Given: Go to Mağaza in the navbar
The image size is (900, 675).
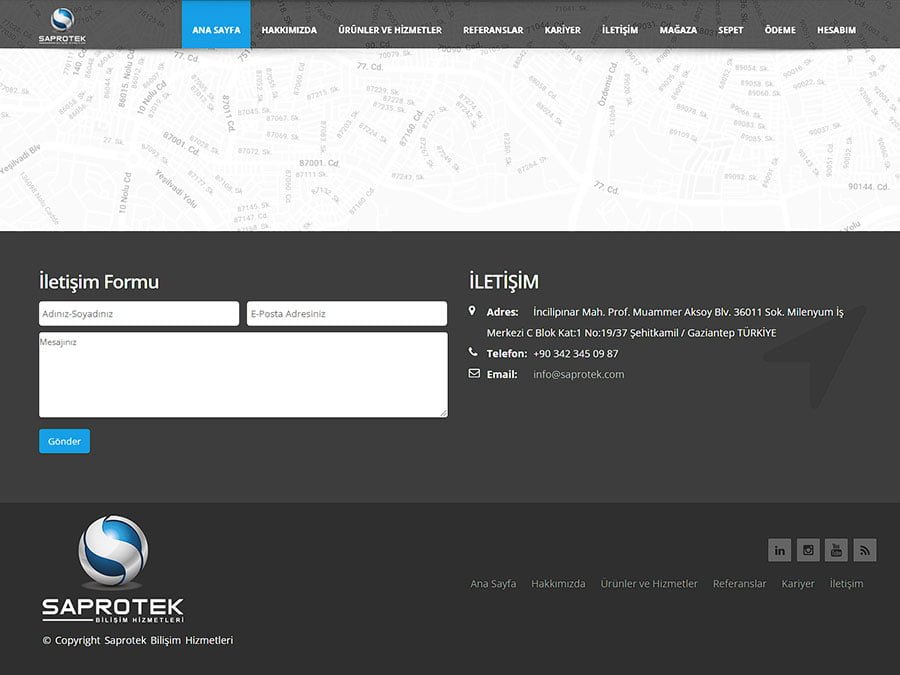Looking at the screenshot, I should (x=678, y=30).
